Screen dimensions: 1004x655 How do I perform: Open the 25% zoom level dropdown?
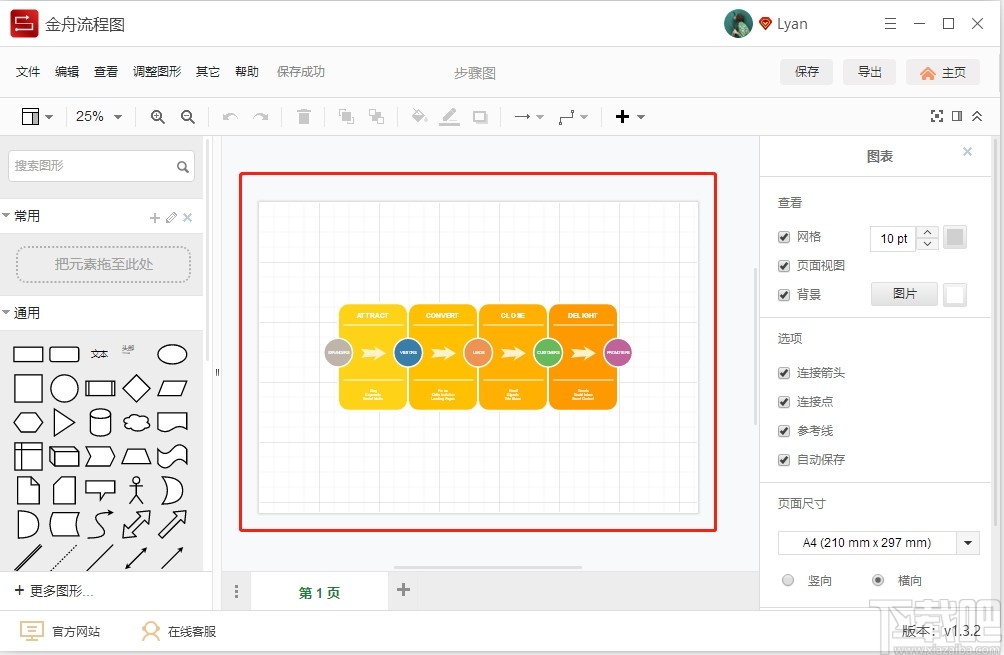point(98,116)
